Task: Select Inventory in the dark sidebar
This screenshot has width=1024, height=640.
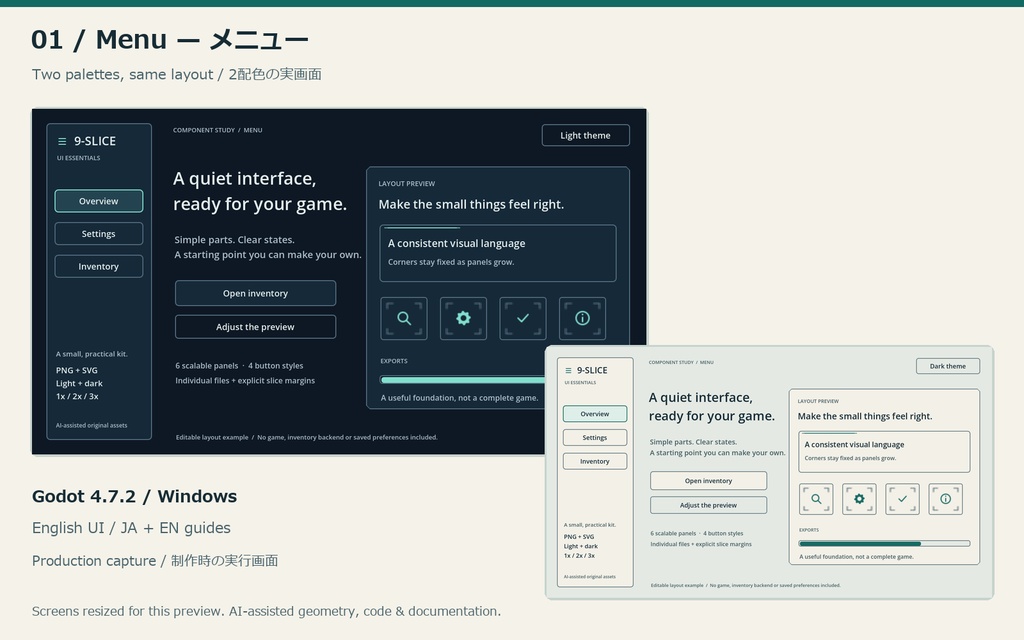Action: coord(99,266)
